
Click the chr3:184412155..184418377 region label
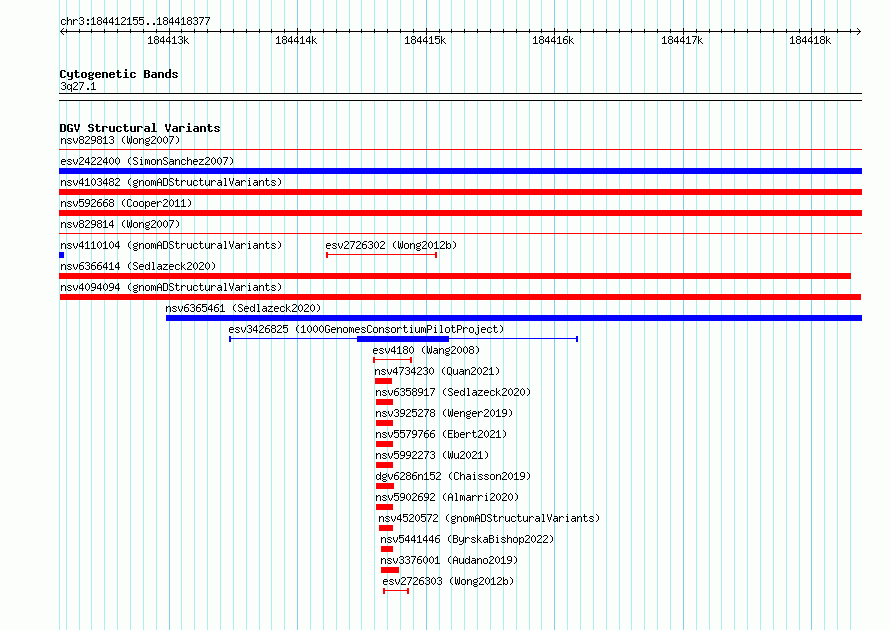tap(135, 21)
